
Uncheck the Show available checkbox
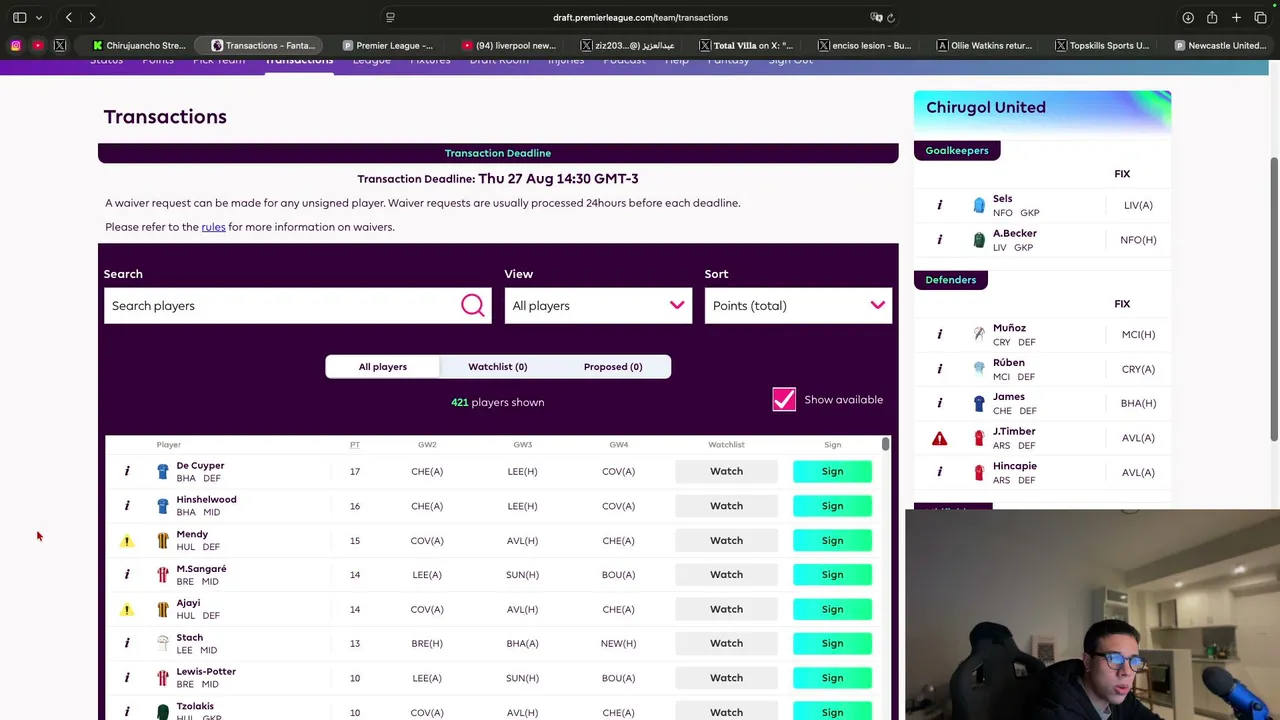pos(784,400)
